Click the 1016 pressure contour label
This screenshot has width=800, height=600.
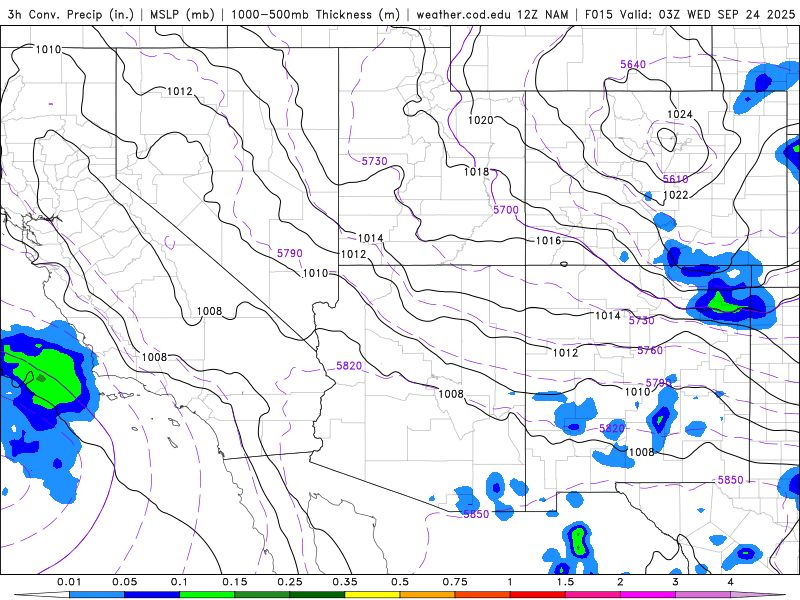click(x=548, y=240)
